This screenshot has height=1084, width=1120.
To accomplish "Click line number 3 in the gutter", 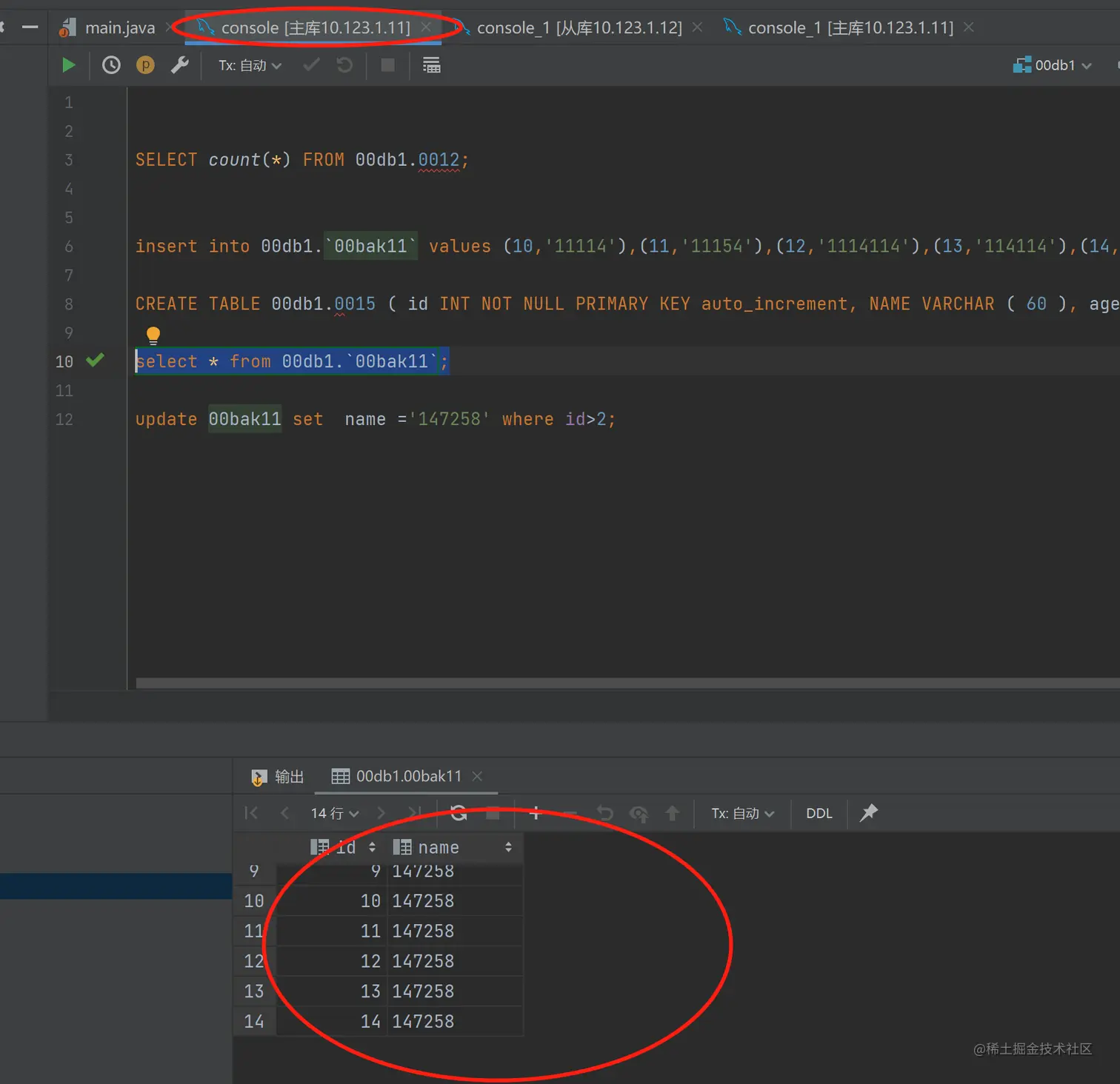I will (69, 159).
